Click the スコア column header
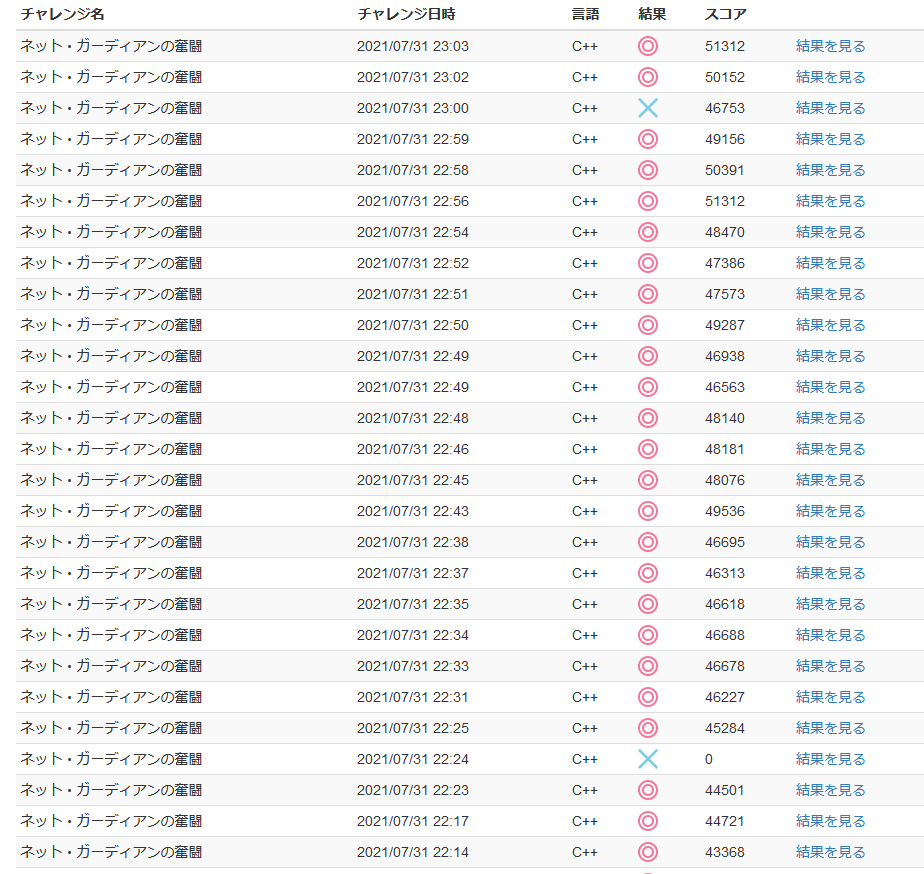Screen dimensions: 924x874 tap(725, 14)
